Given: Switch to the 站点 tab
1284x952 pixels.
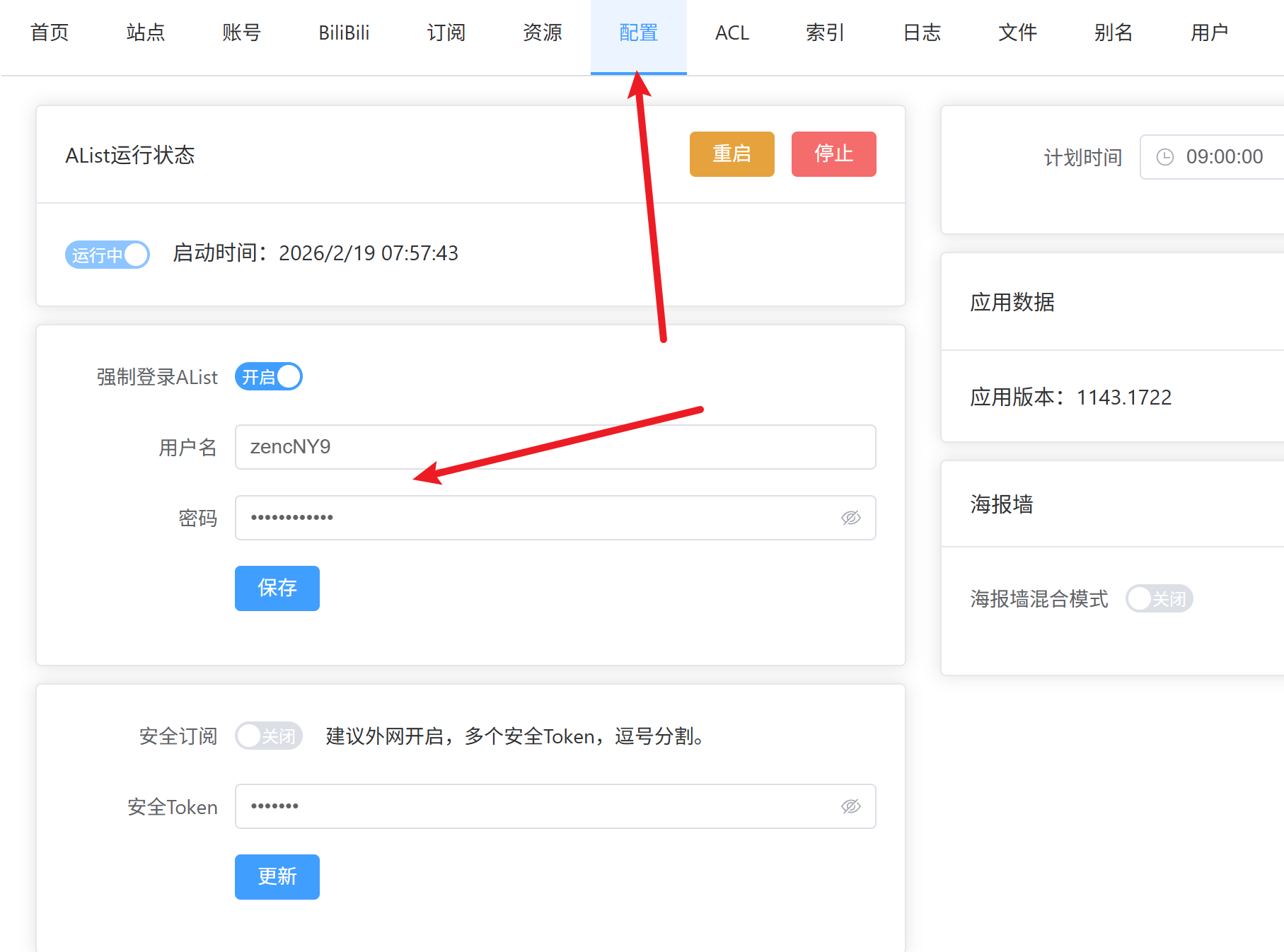Looking at the screenshot, I should [145, 33].
